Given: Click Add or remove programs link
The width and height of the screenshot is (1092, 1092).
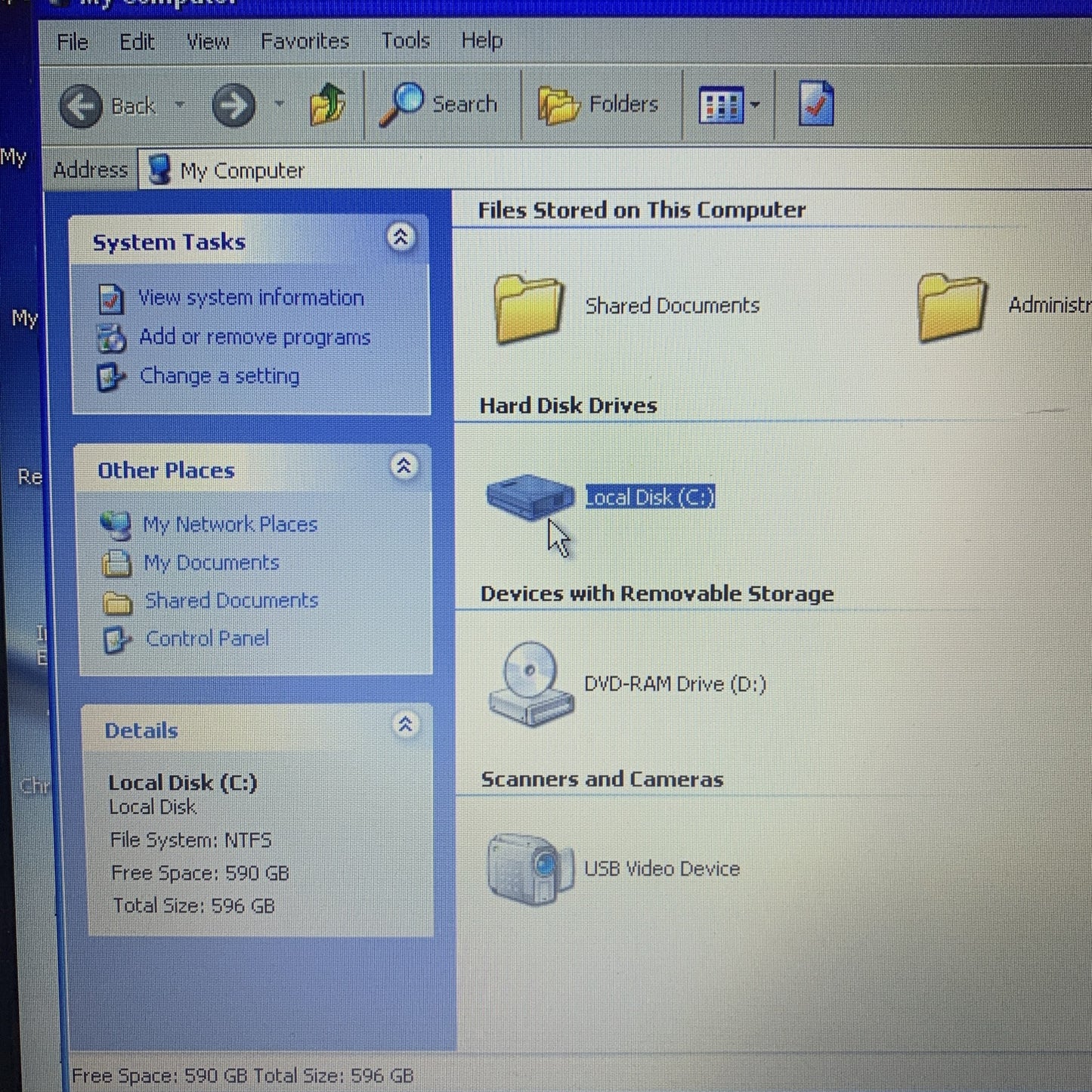Looking at the screenshot, I should (x=255, y=337).
